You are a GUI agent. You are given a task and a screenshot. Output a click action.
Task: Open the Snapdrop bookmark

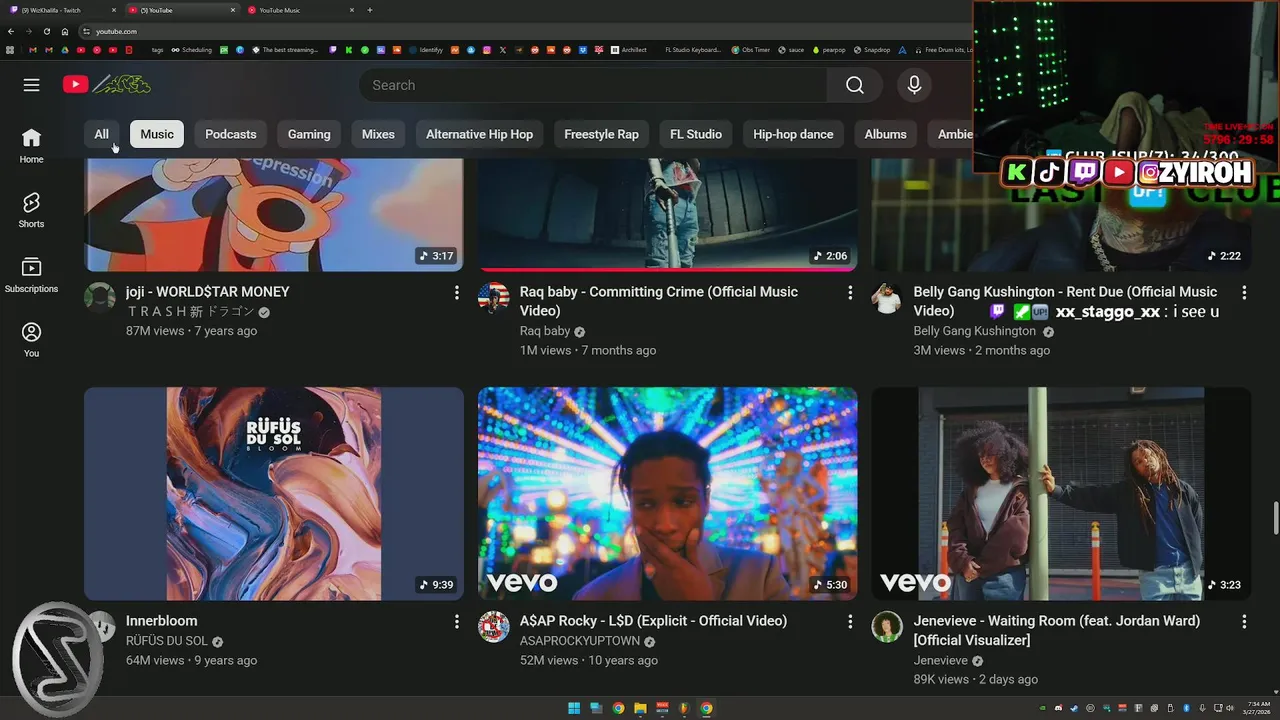pyautogui.click(x=871, y=49)
